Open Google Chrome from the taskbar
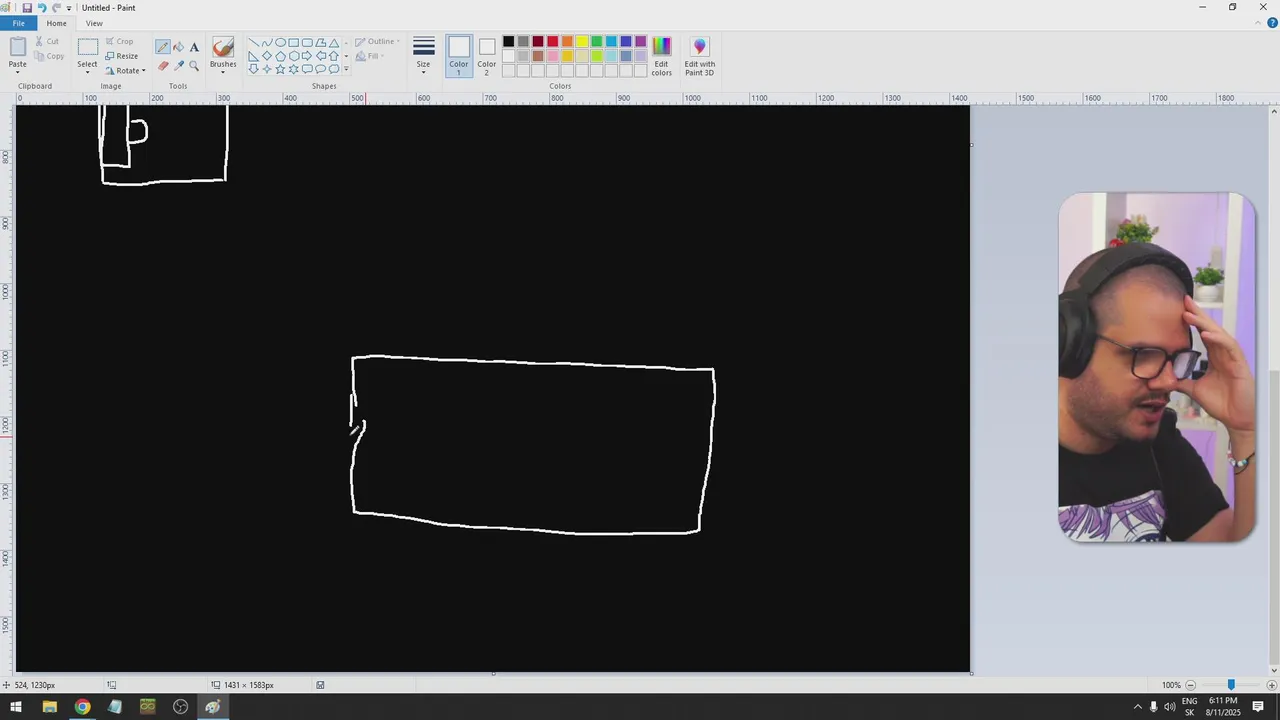This screenshot has height=720, width=1280. click(82, 707)
